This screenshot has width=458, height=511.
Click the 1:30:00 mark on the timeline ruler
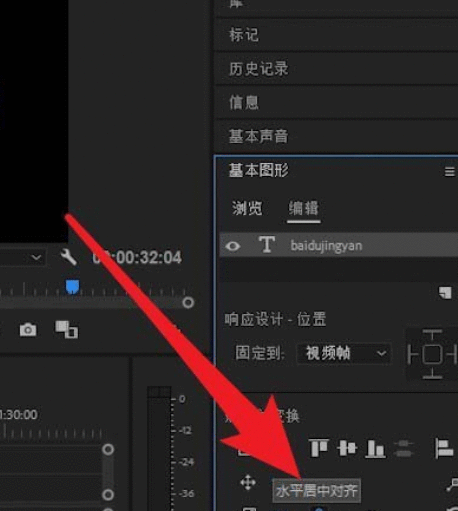point(19,415)
